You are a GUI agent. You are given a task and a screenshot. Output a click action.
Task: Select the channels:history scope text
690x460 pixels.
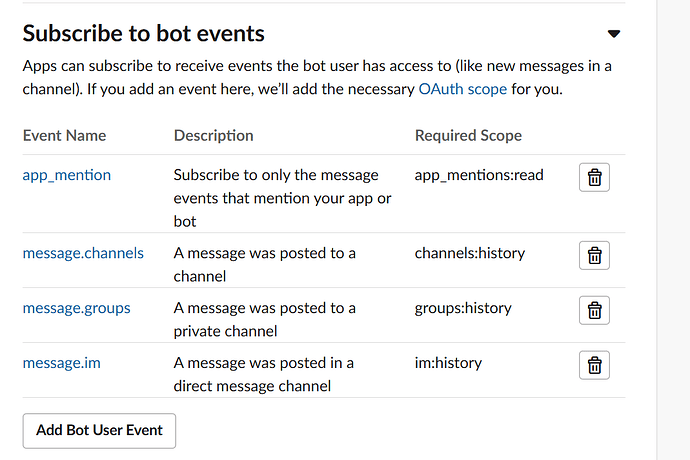pos(469,253)
